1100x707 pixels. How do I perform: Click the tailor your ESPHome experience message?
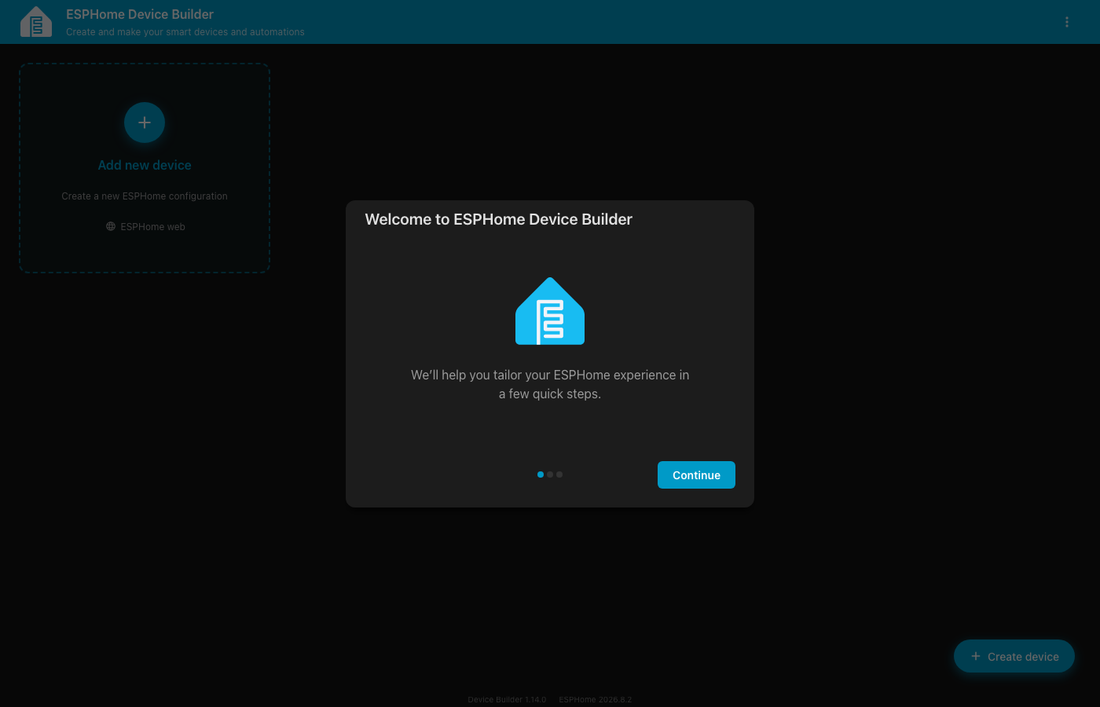pos(550,384)
